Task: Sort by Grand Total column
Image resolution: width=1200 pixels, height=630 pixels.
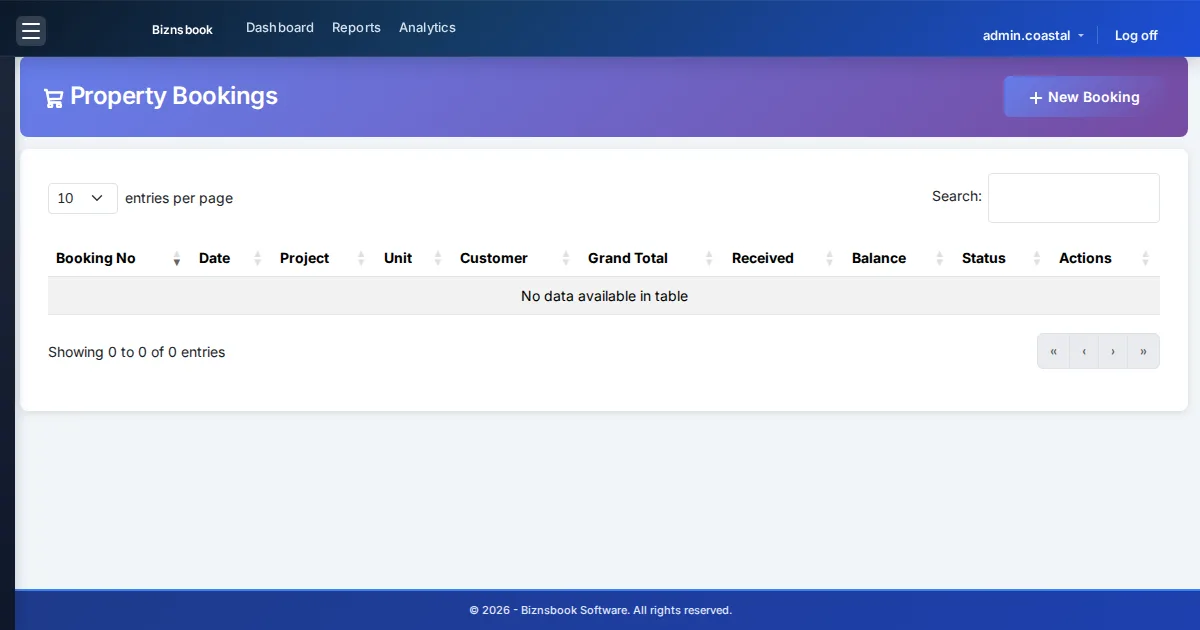Action: point(652,258)
